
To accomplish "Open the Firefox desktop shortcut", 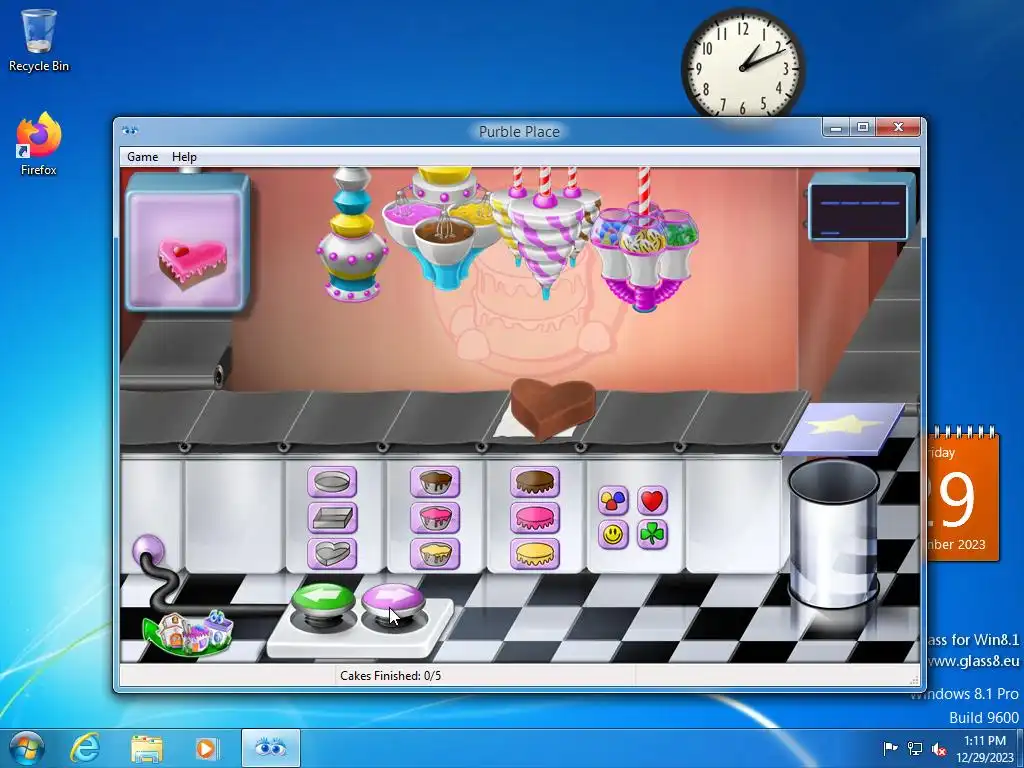I will (39, 144).
